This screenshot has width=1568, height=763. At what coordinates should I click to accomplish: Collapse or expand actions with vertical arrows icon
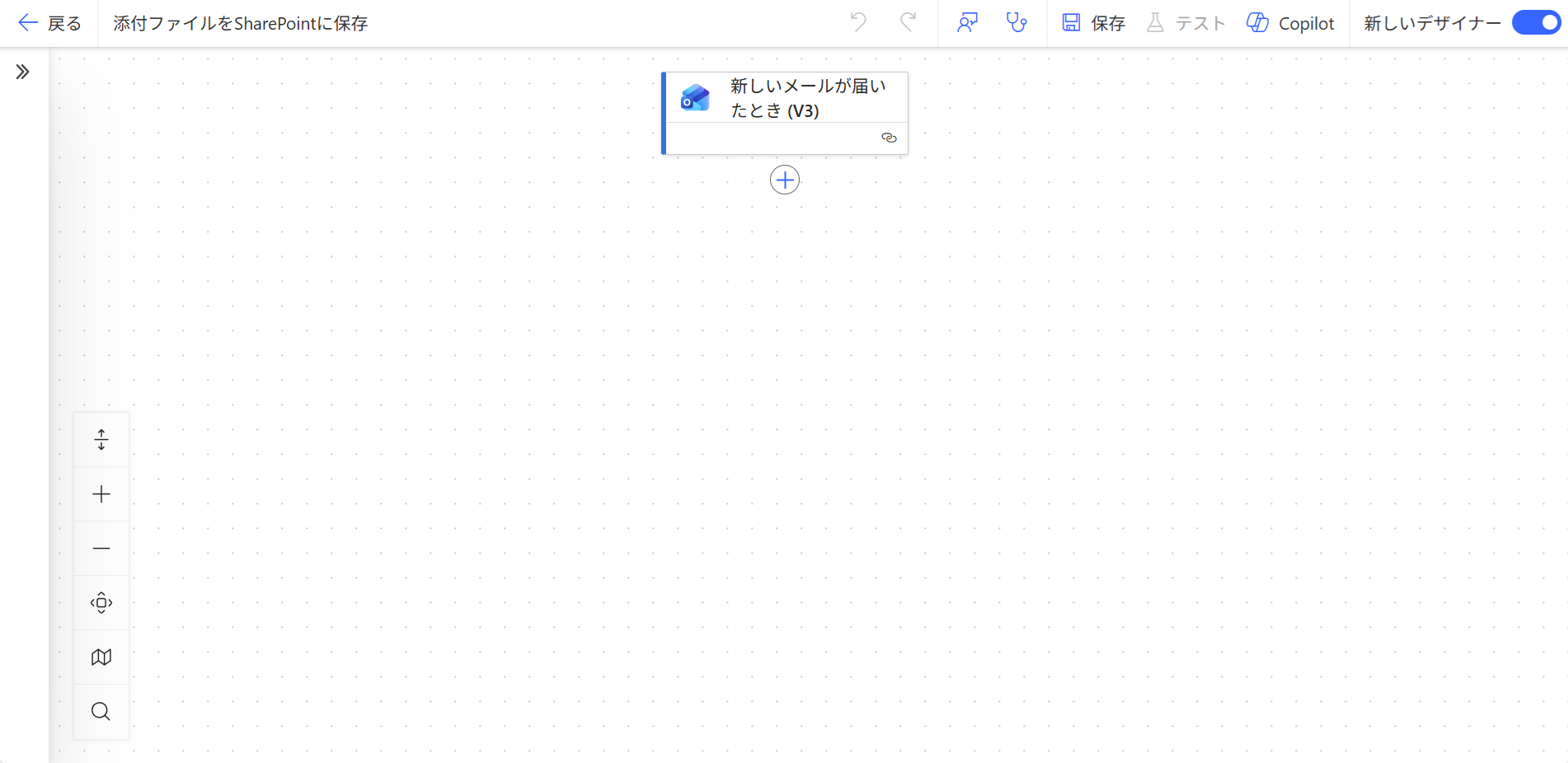[x=101, y=439]
